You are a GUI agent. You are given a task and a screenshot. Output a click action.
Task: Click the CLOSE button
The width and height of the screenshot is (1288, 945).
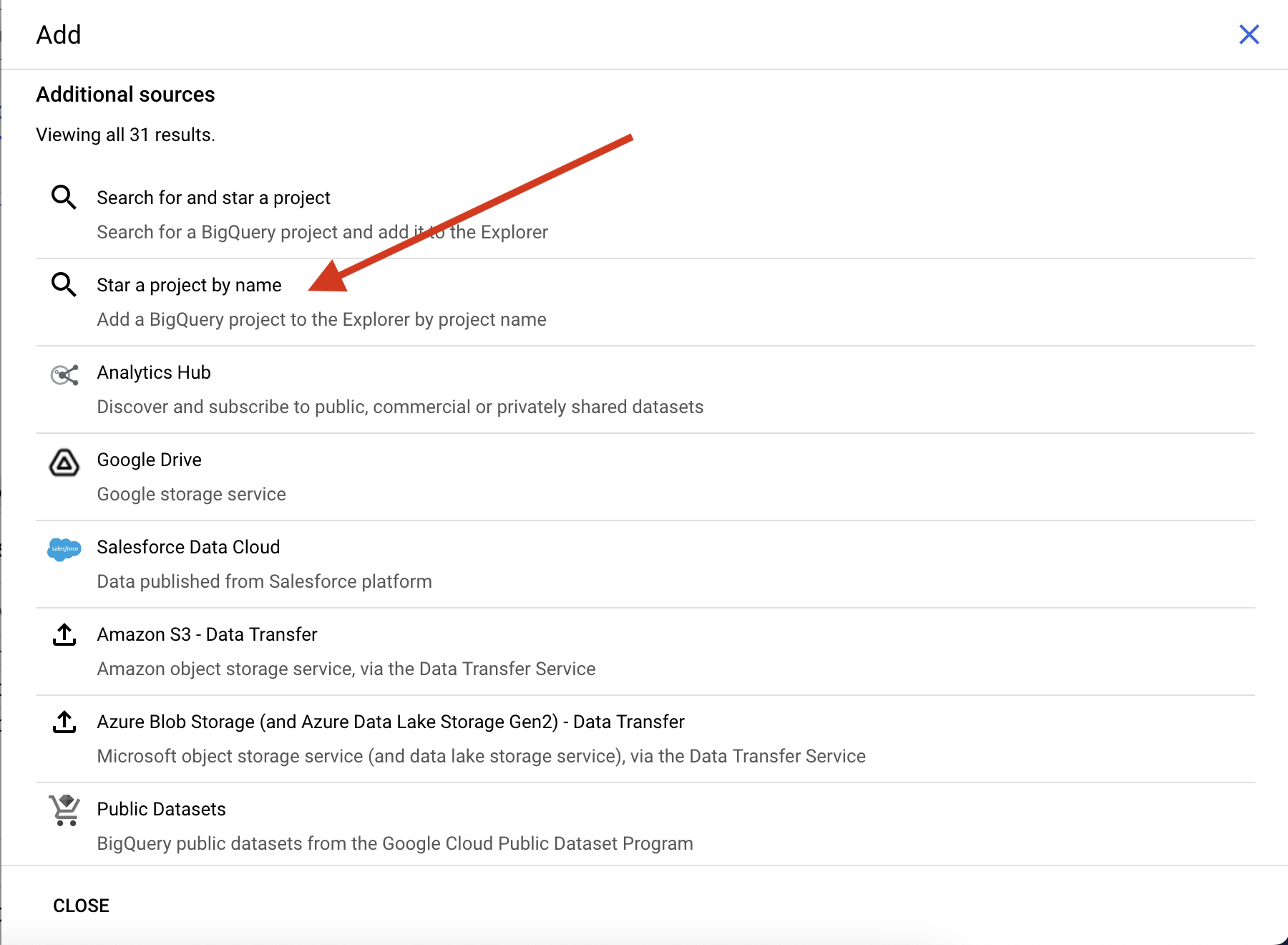(81, 906)
